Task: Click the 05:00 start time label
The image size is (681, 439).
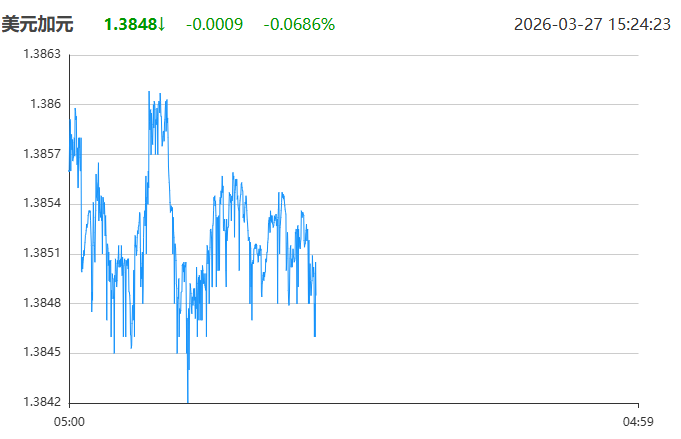Action: pos(69,422)
